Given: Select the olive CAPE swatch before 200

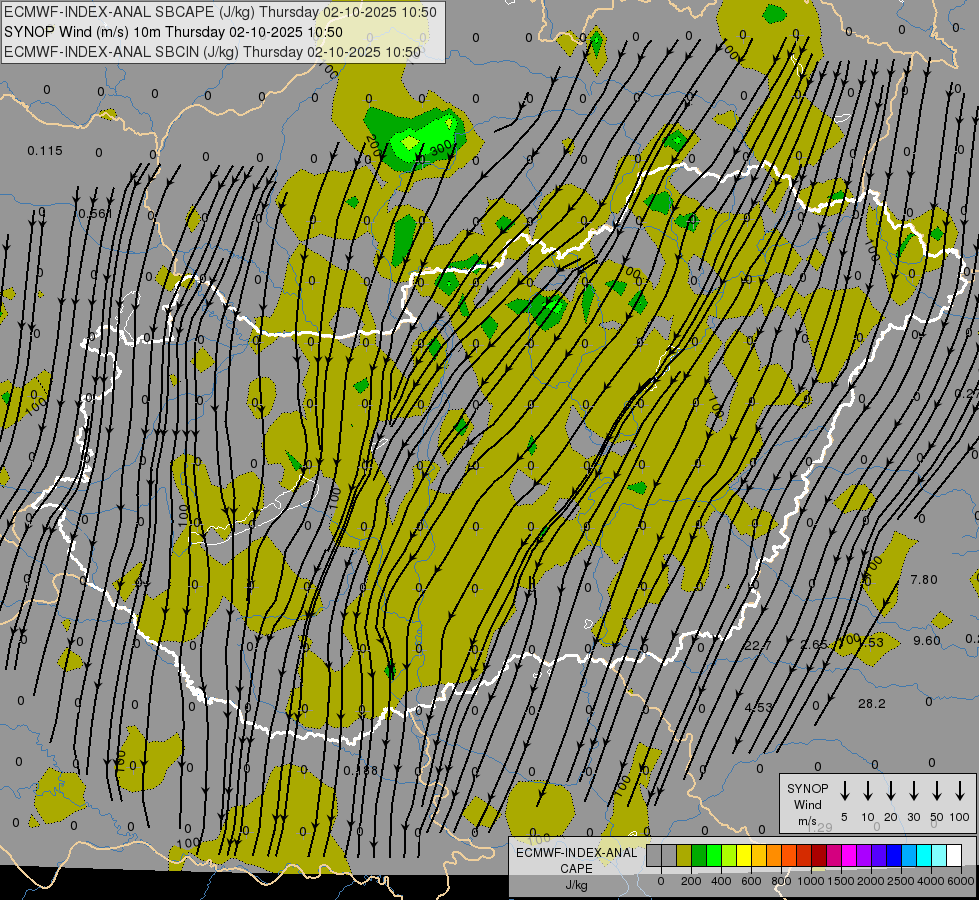Looking at the screenshot, I should [x=684, y=856].
